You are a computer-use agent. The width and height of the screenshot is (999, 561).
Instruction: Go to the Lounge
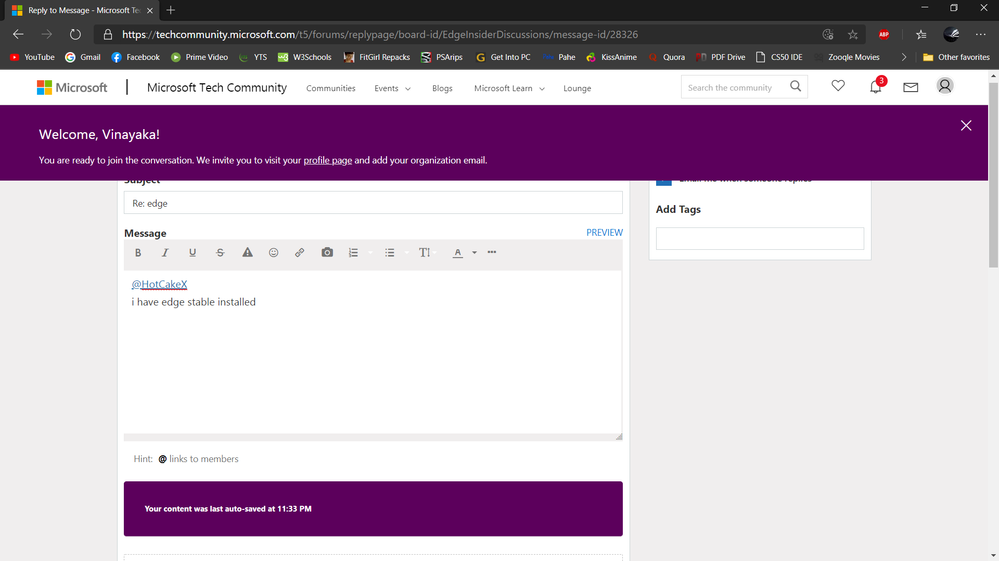point(577,89)
